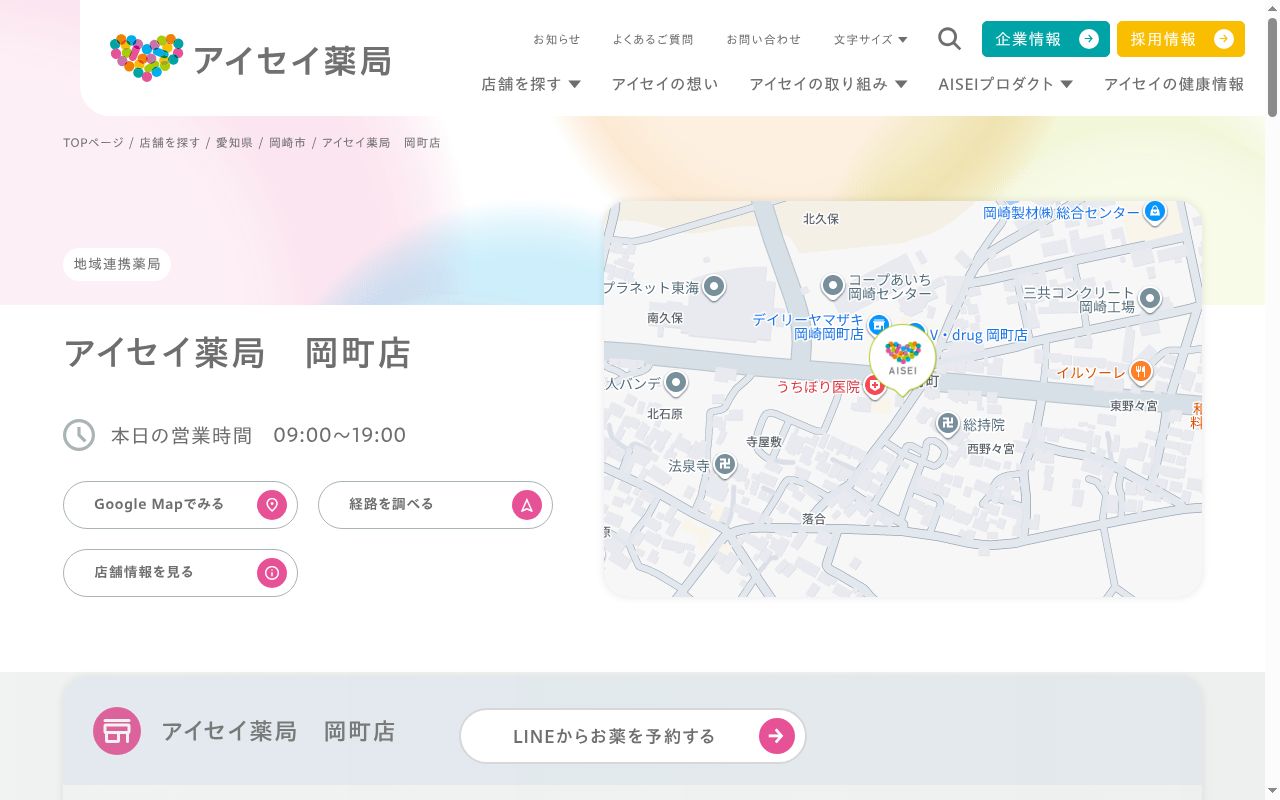The width and height of the screenshot is (1280, 800).
Task: Click the AISEI heart map marker
Action: click(902, 359)
